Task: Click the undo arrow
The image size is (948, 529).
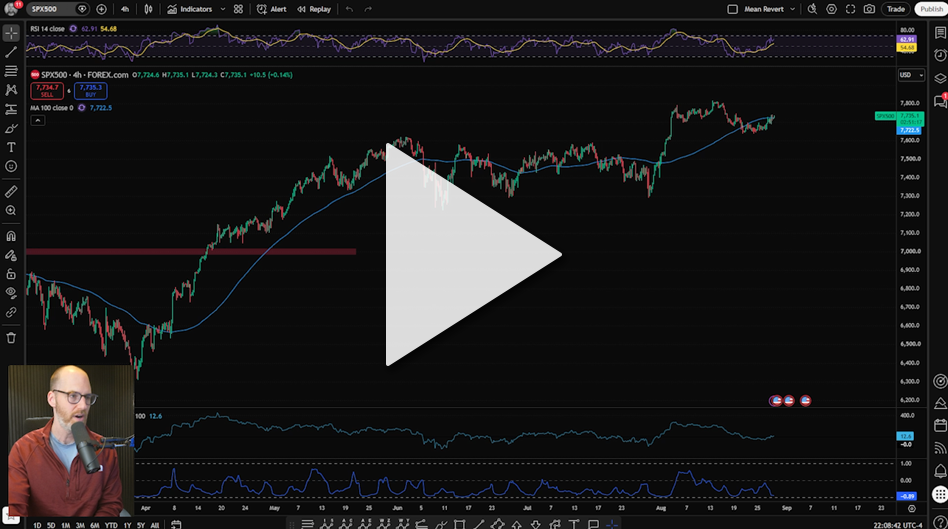Action: (349, 9)
